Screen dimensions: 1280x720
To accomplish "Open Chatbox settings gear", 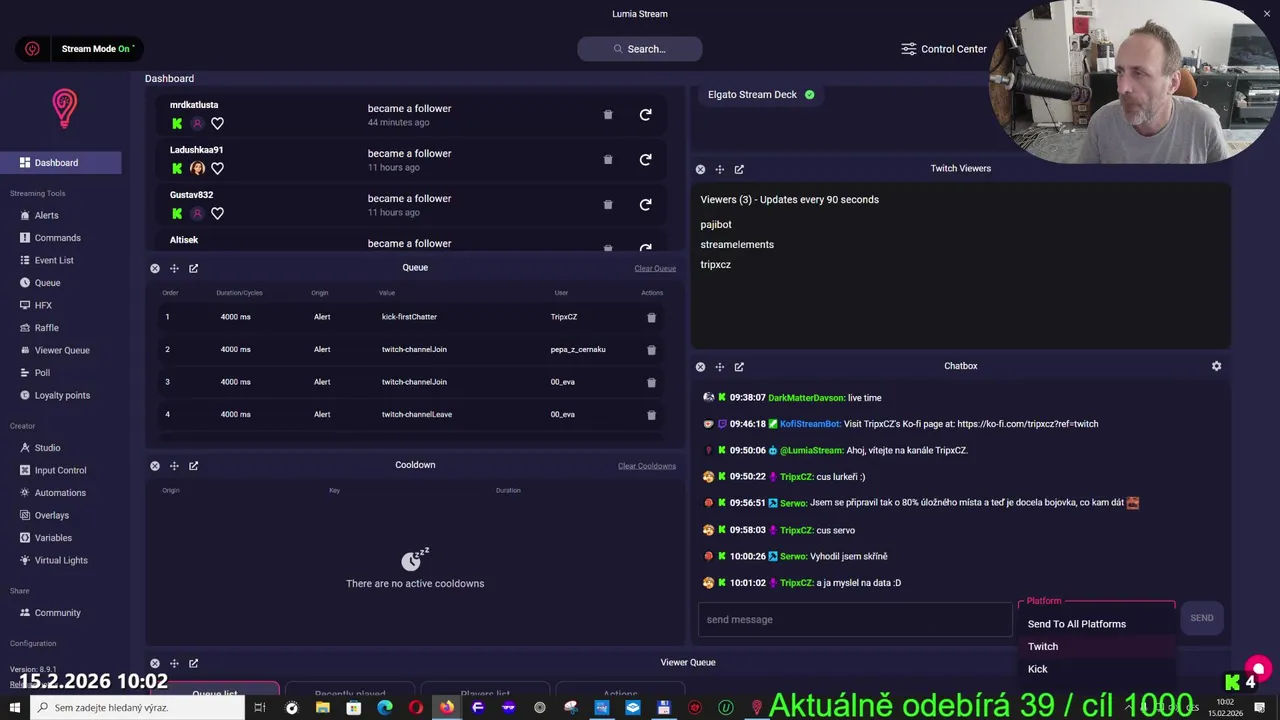I will pos(1216,366).
